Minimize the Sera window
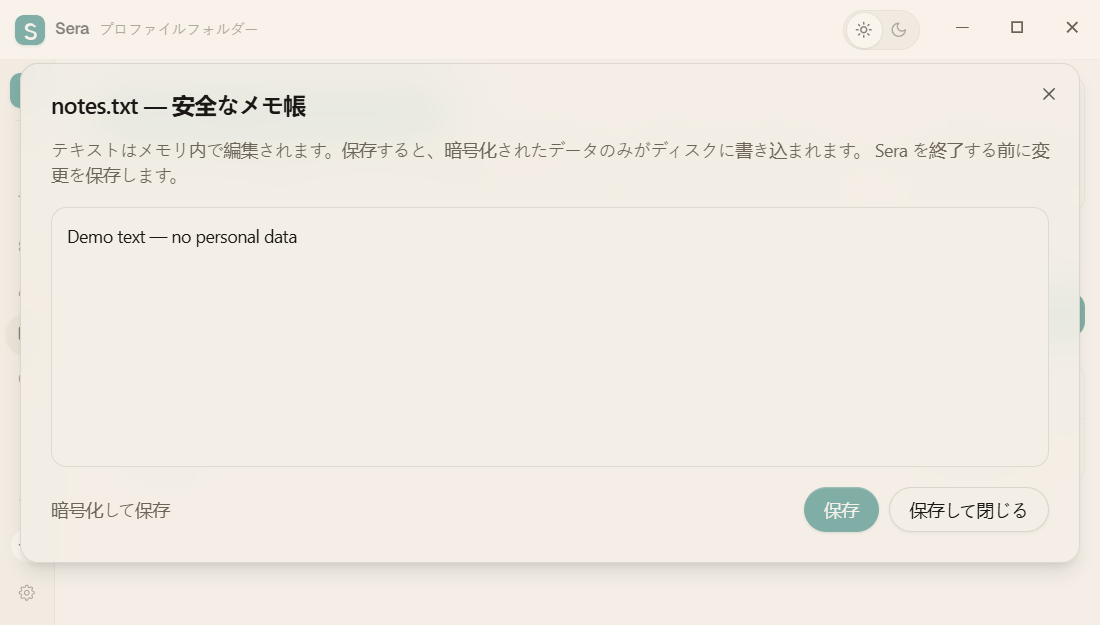 (x=962, y=28)
